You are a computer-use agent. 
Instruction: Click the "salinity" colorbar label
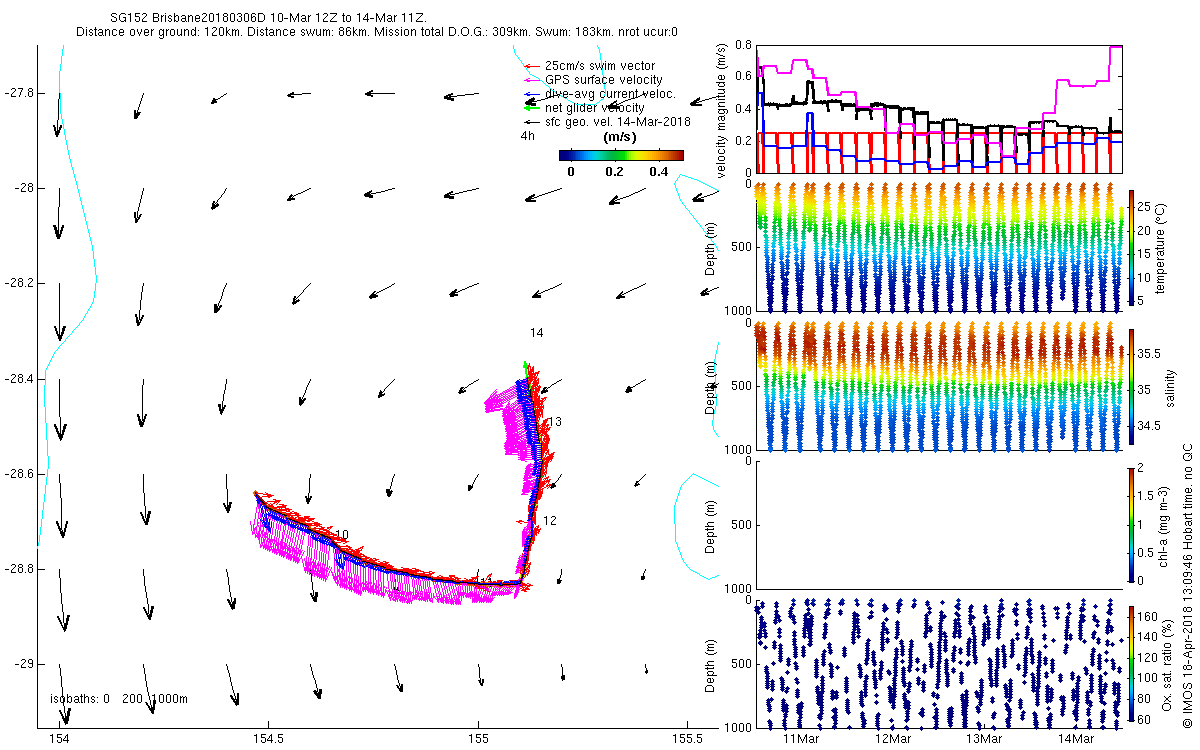(x=1170, y=388)
